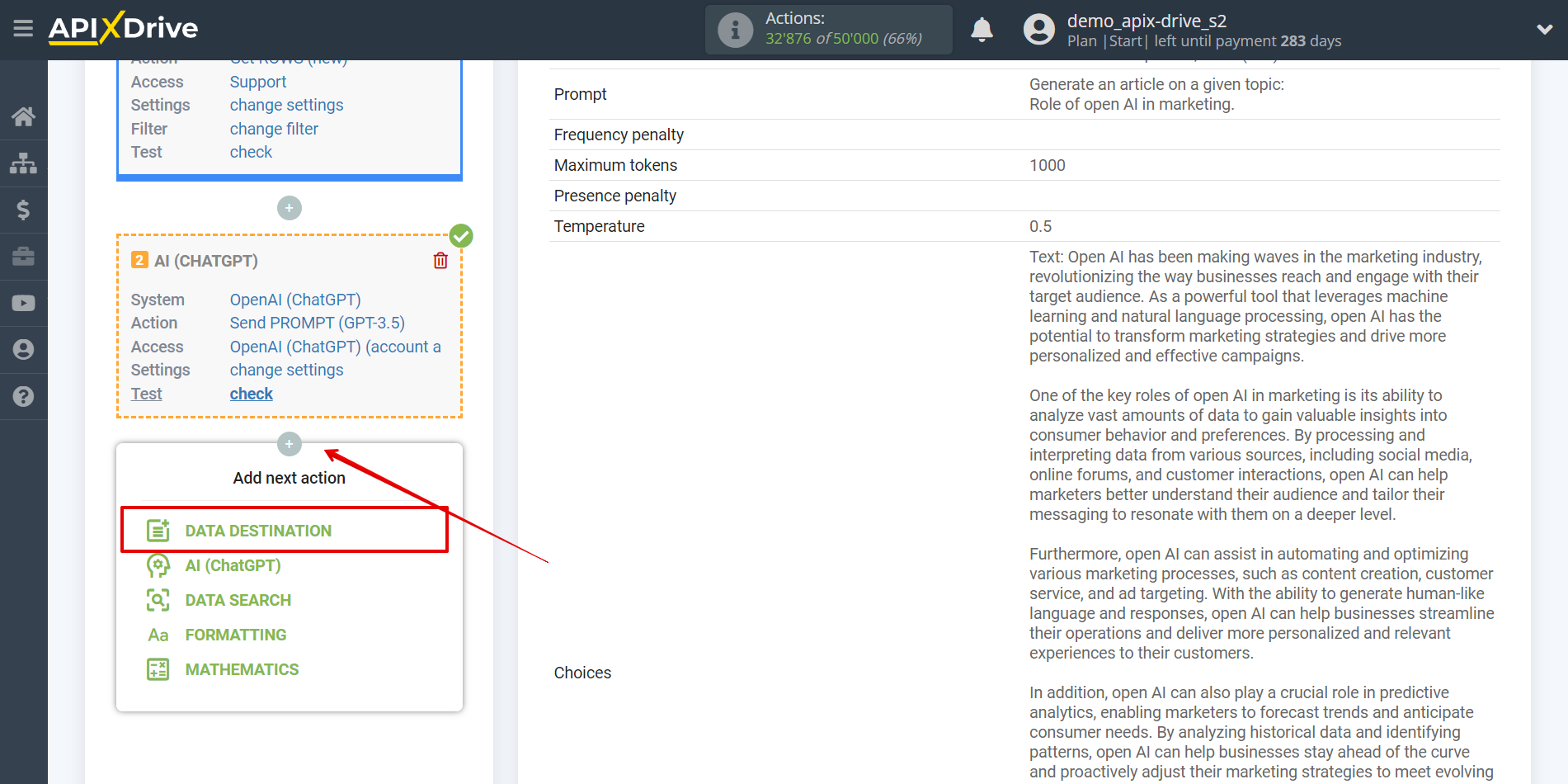The height and width of the screenshot is (784, 1568).
Task: Click the Presence penalty label
Action: 615,196
